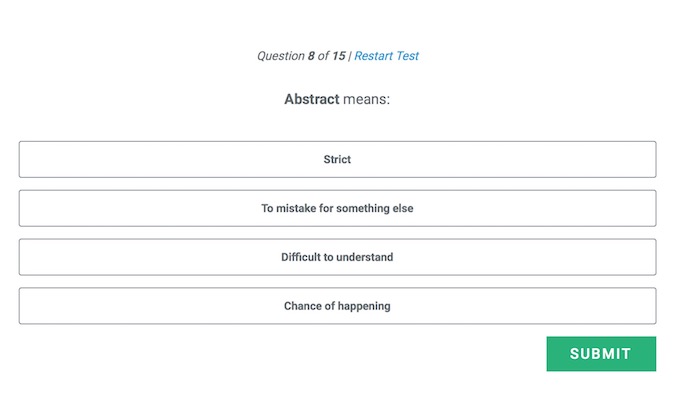Click the number 15 in the question counter
This screenshot has height=418, width=686.
point(339,56)
